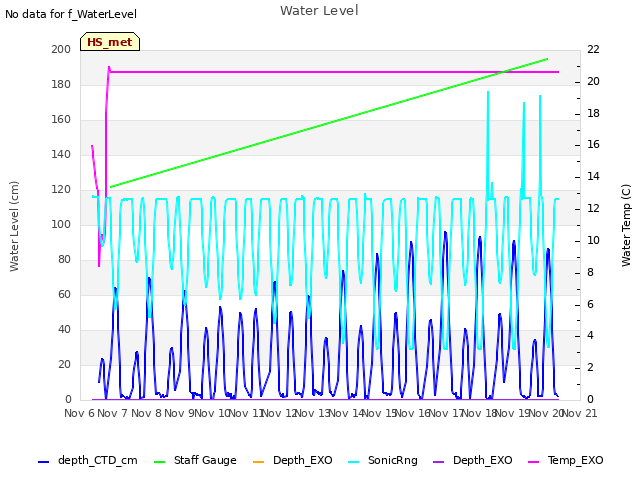Click the 100 tick on left axis
This screenshot has height=480, width=640.
[61, 224]
